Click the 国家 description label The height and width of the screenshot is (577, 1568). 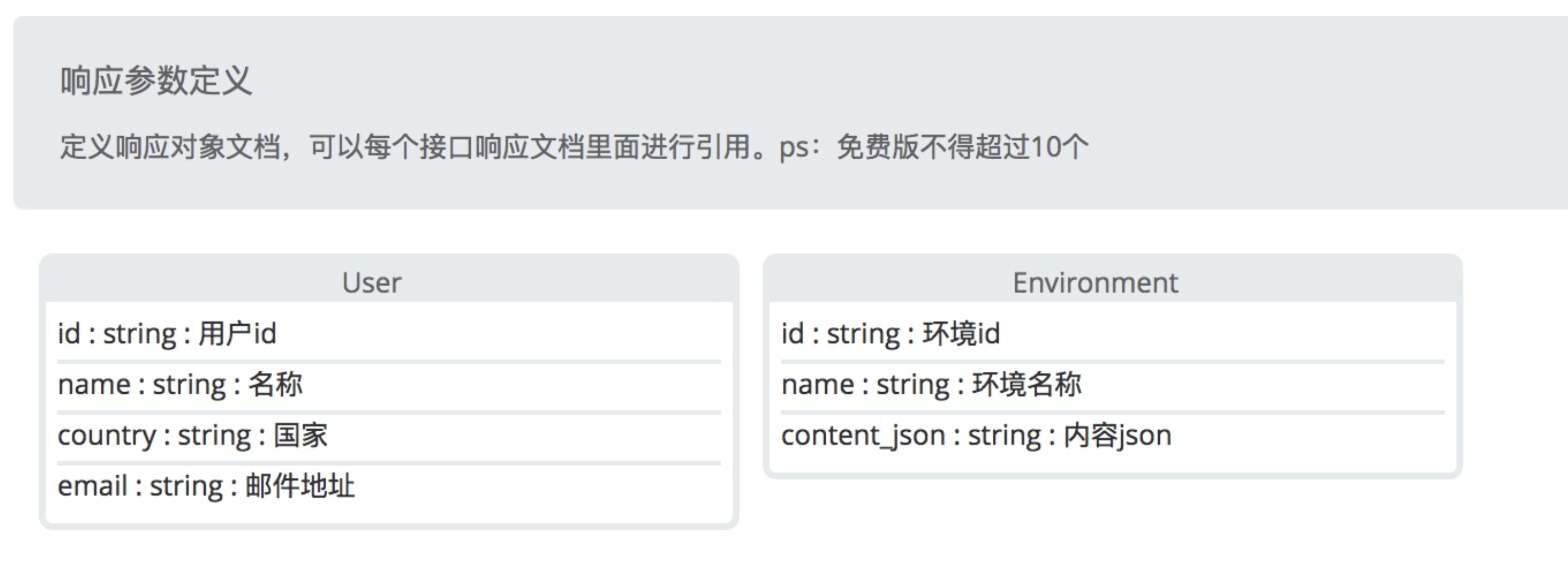[300, 435]
